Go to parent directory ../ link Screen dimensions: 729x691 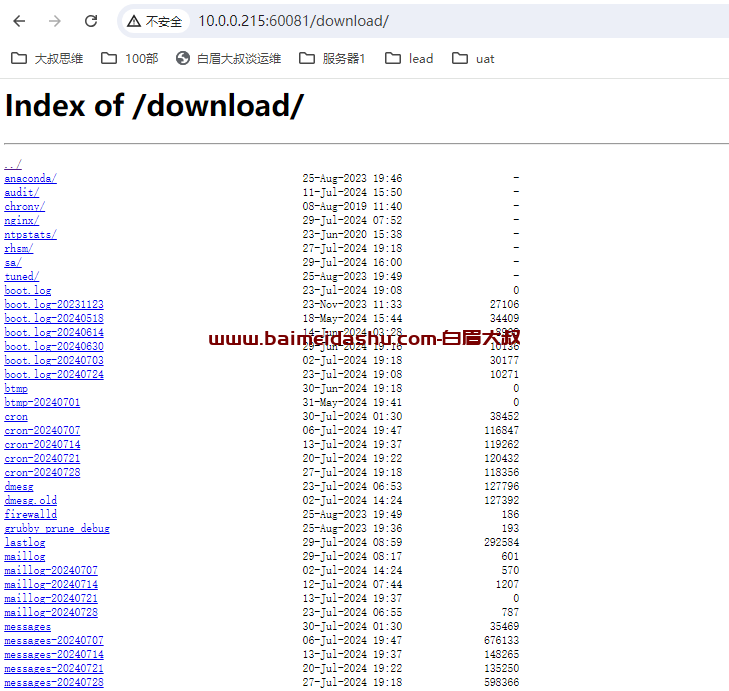point(13,165)
